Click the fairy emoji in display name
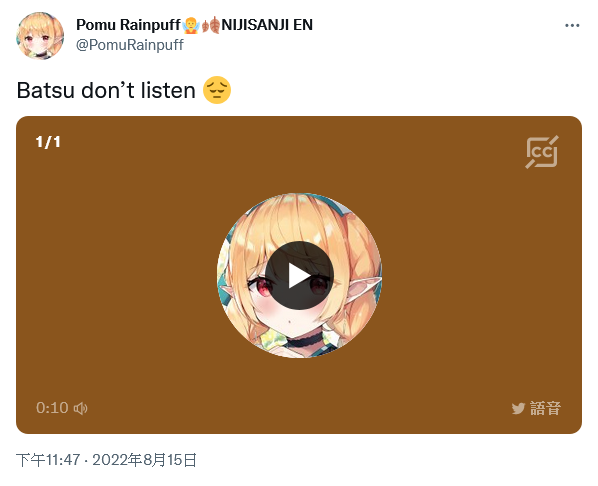598x486 pixels. click(191, 25)
